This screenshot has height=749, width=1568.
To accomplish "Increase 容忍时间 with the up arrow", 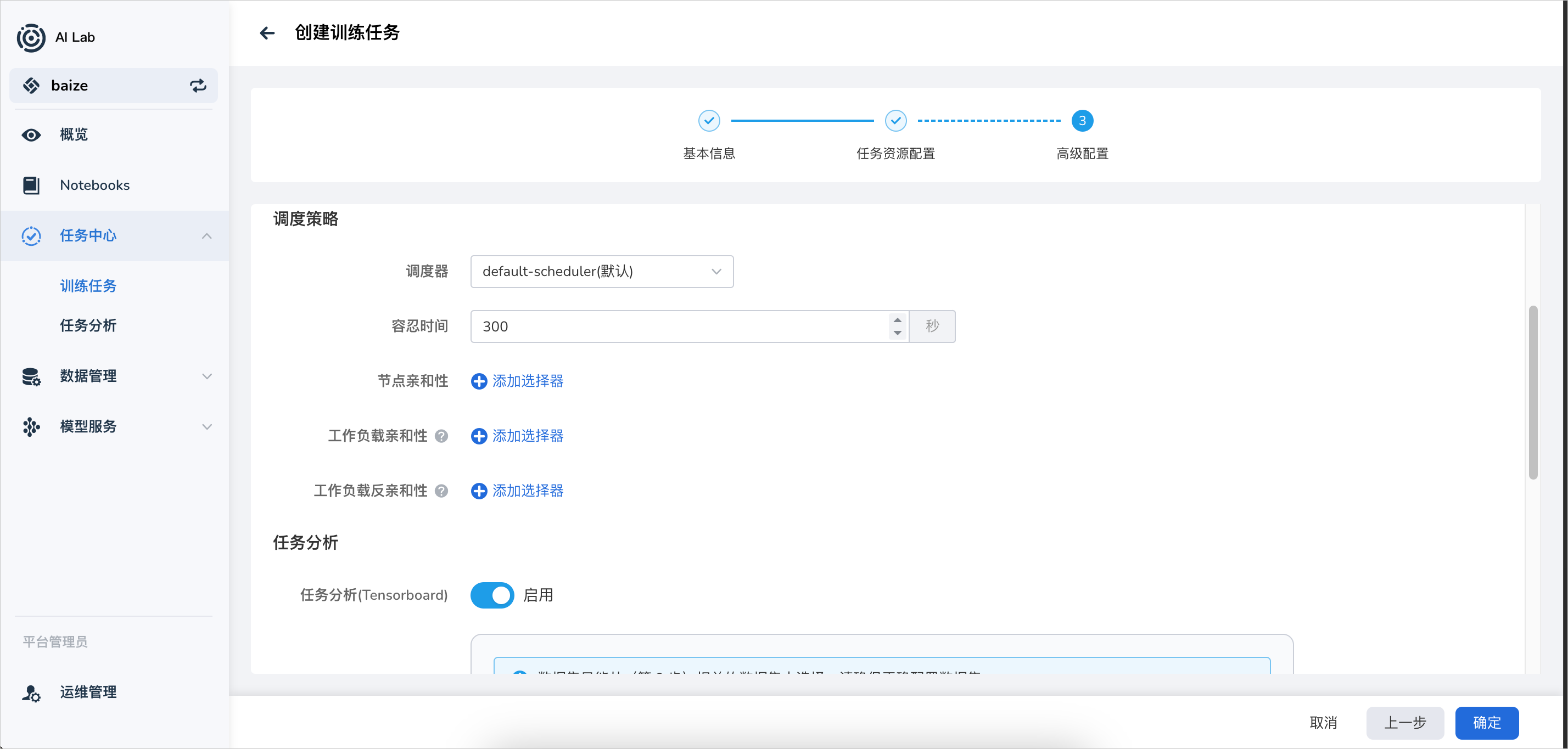I will pyautogui.click(x=897, y=320).
